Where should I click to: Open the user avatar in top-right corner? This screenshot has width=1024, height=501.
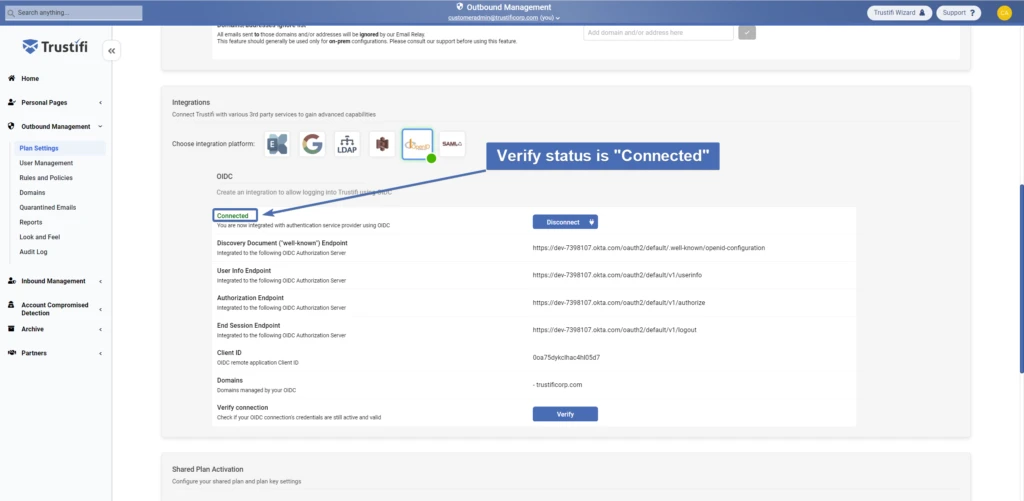click(x=1004, y=13)
